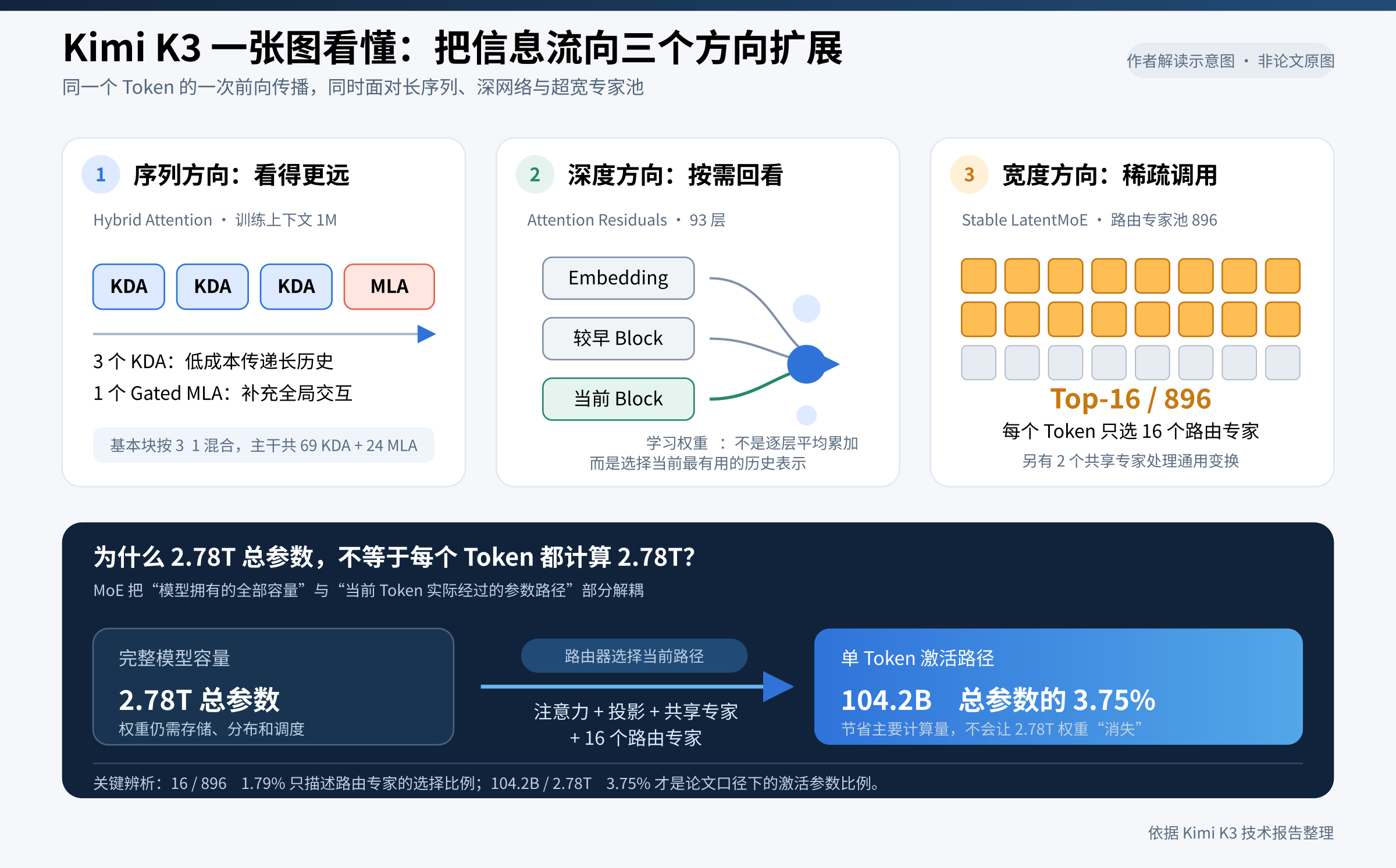
Task: Click the green 当前 Block box
Action: (618, 399)
